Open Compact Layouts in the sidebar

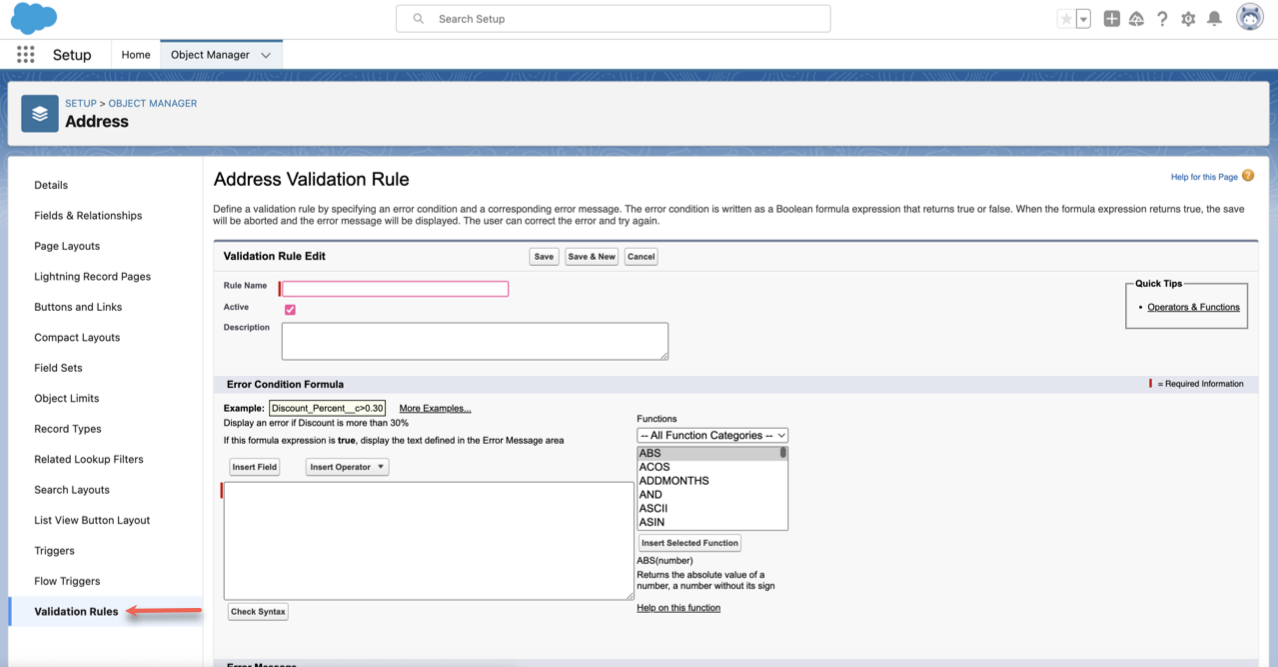77,338
